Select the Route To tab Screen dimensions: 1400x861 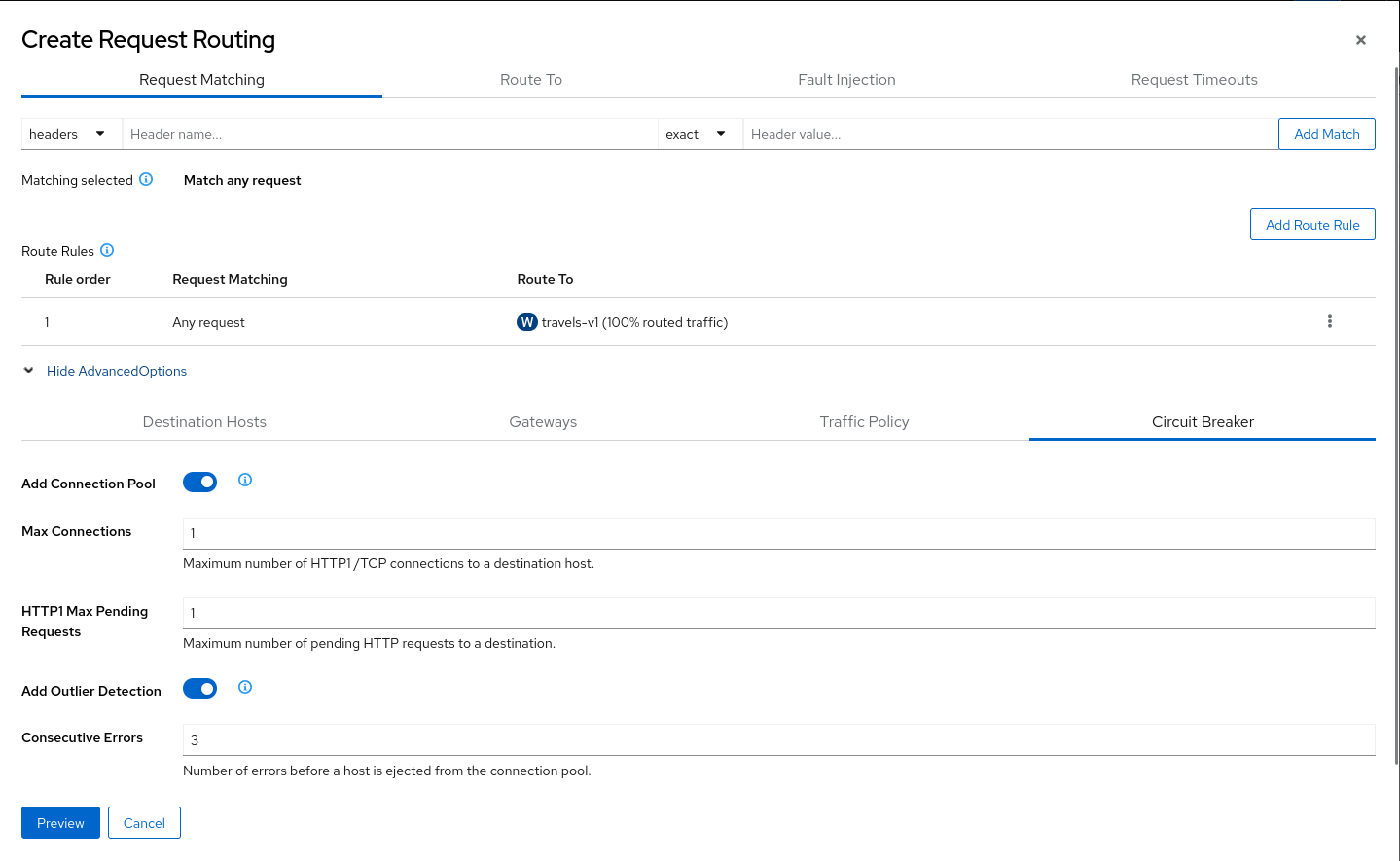point(530,80)
